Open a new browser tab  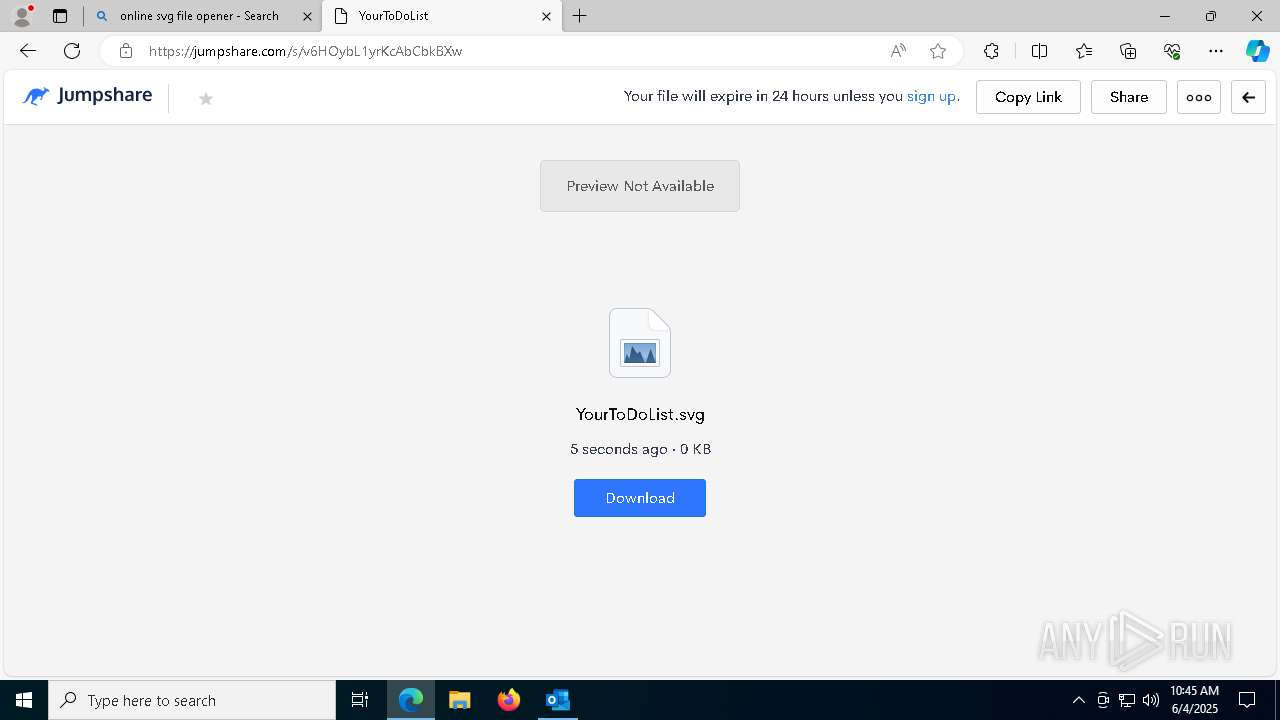[580, 16]
